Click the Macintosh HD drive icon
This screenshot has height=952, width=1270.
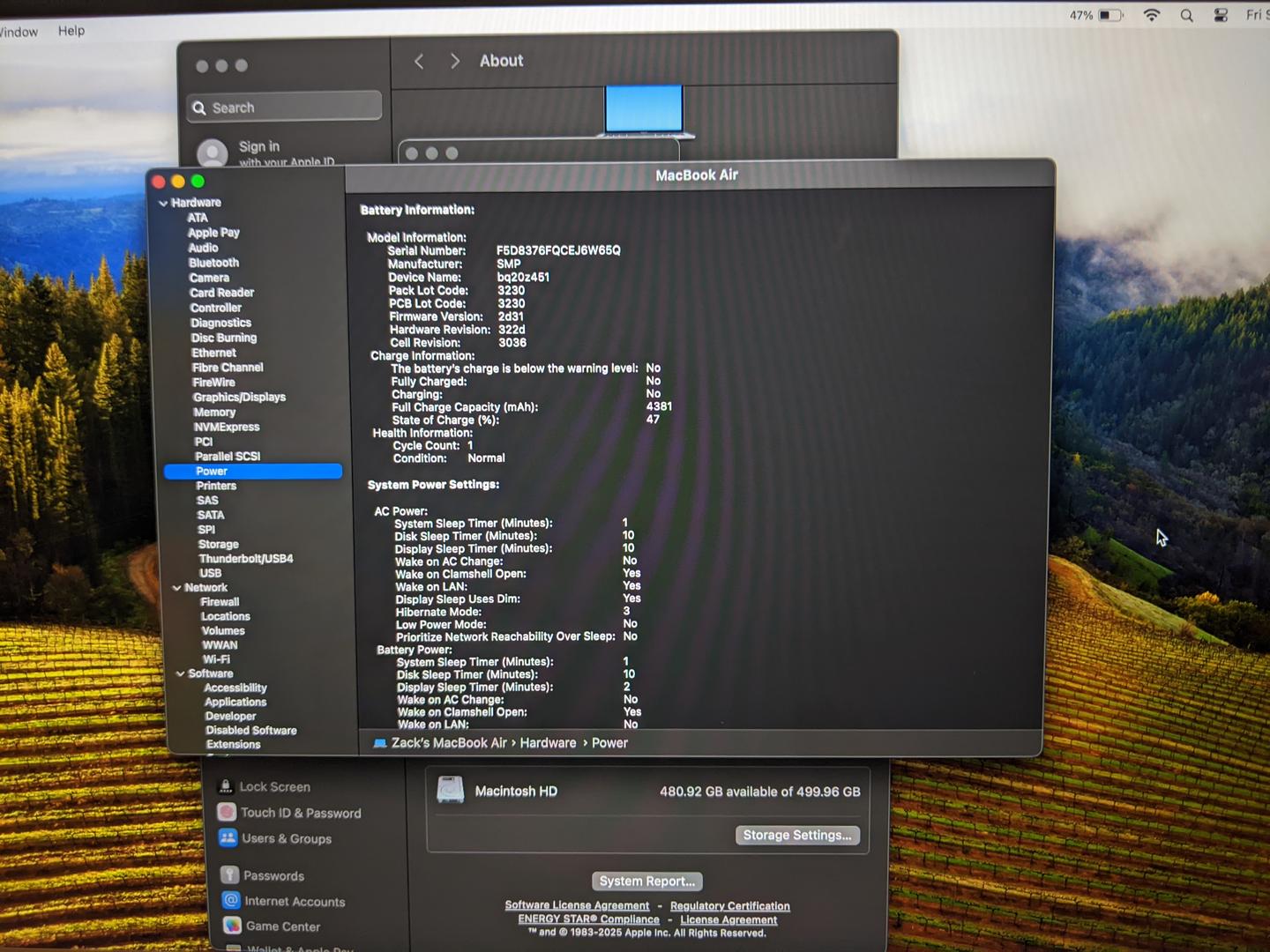point(451,791)
